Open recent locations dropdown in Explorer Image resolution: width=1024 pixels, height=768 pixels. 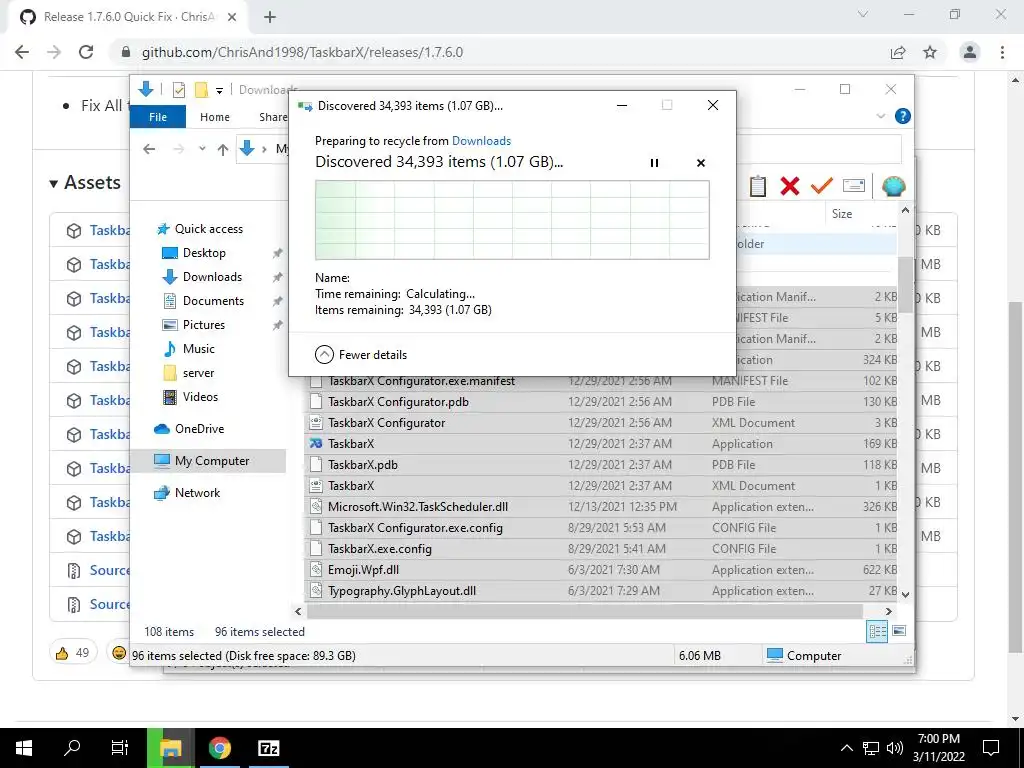pyautogui.click(x=202, y=149)
